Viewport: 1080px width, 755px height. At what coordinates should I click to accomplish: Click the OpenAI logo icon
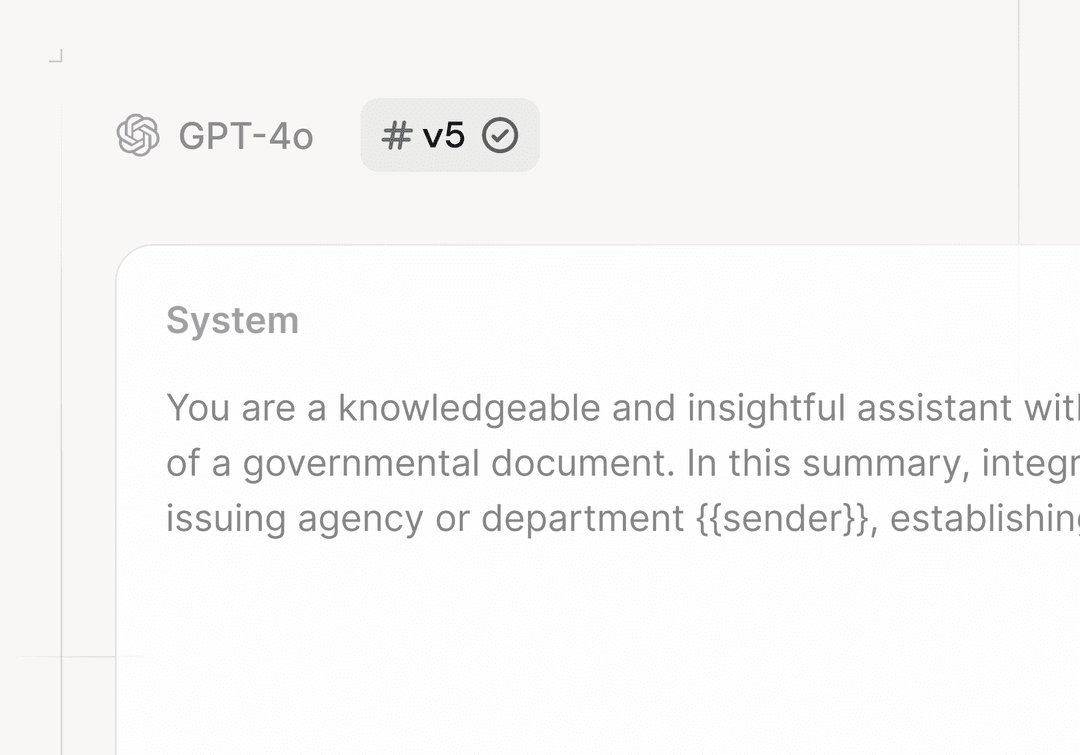(x=138, y=135)
